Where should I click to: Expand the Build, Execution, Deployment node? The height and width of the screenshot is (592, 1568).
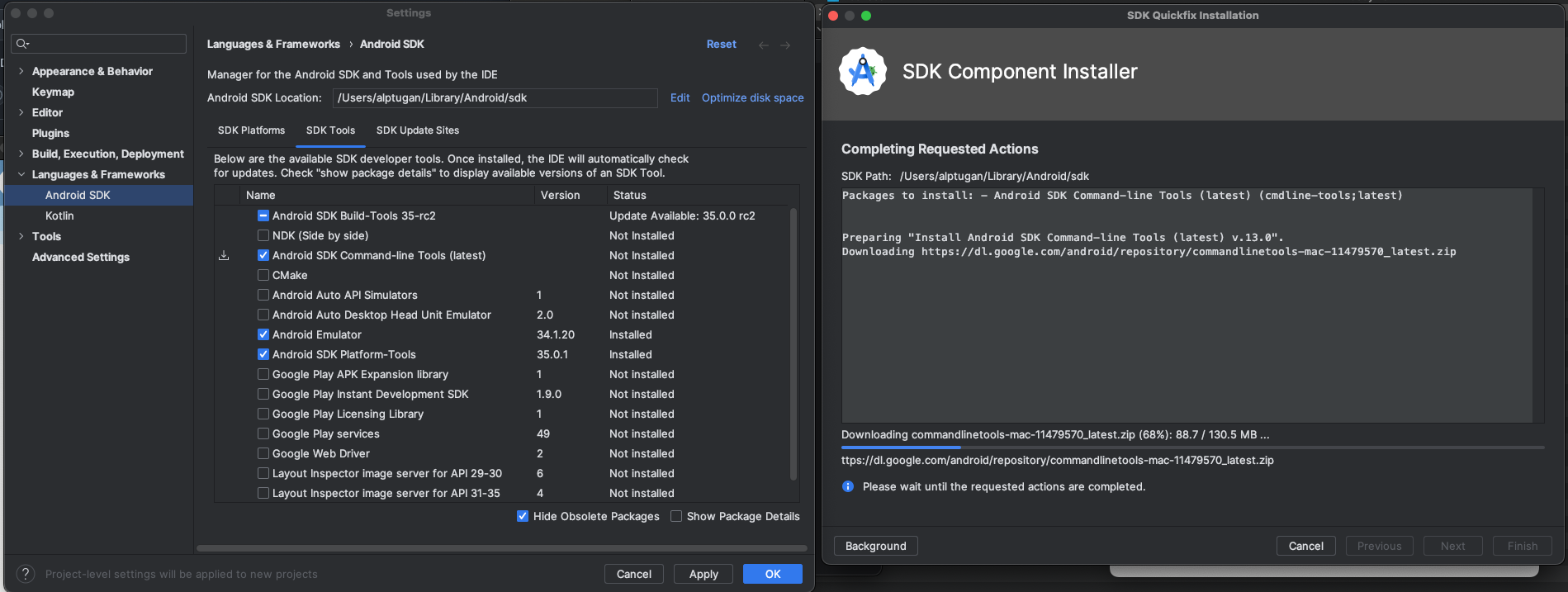click(21, 154)
